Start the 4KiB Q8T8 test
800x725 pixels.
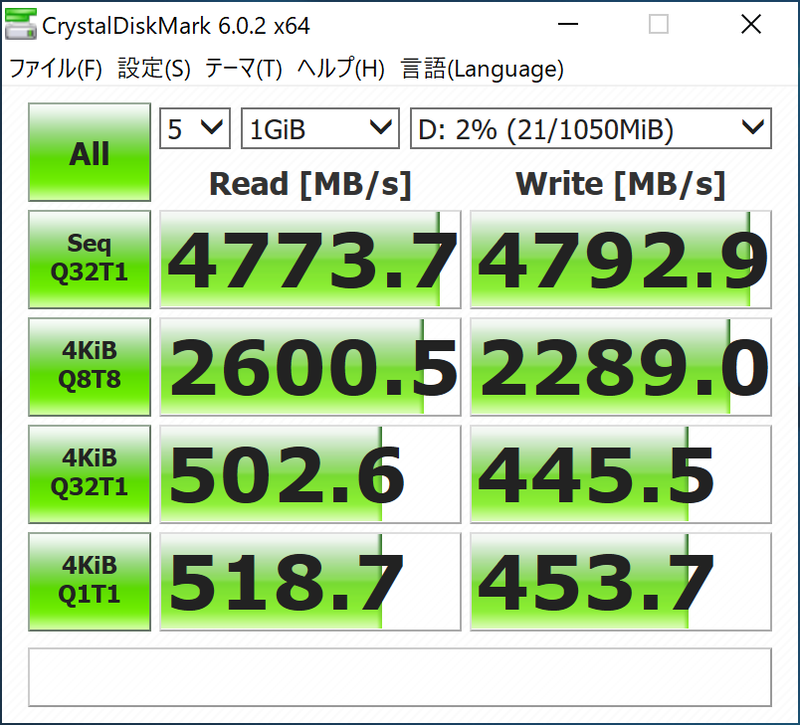pos(89,367)
